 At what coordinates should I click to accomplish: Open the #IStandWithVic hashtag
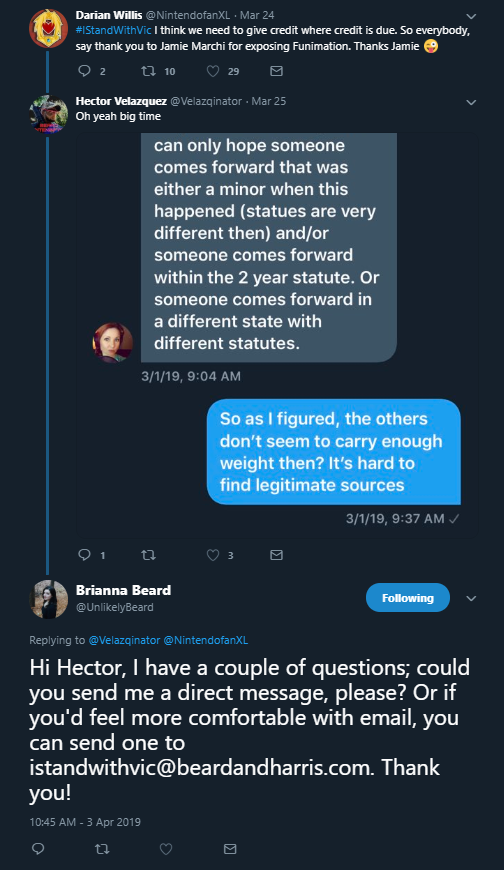pos(113,31)
